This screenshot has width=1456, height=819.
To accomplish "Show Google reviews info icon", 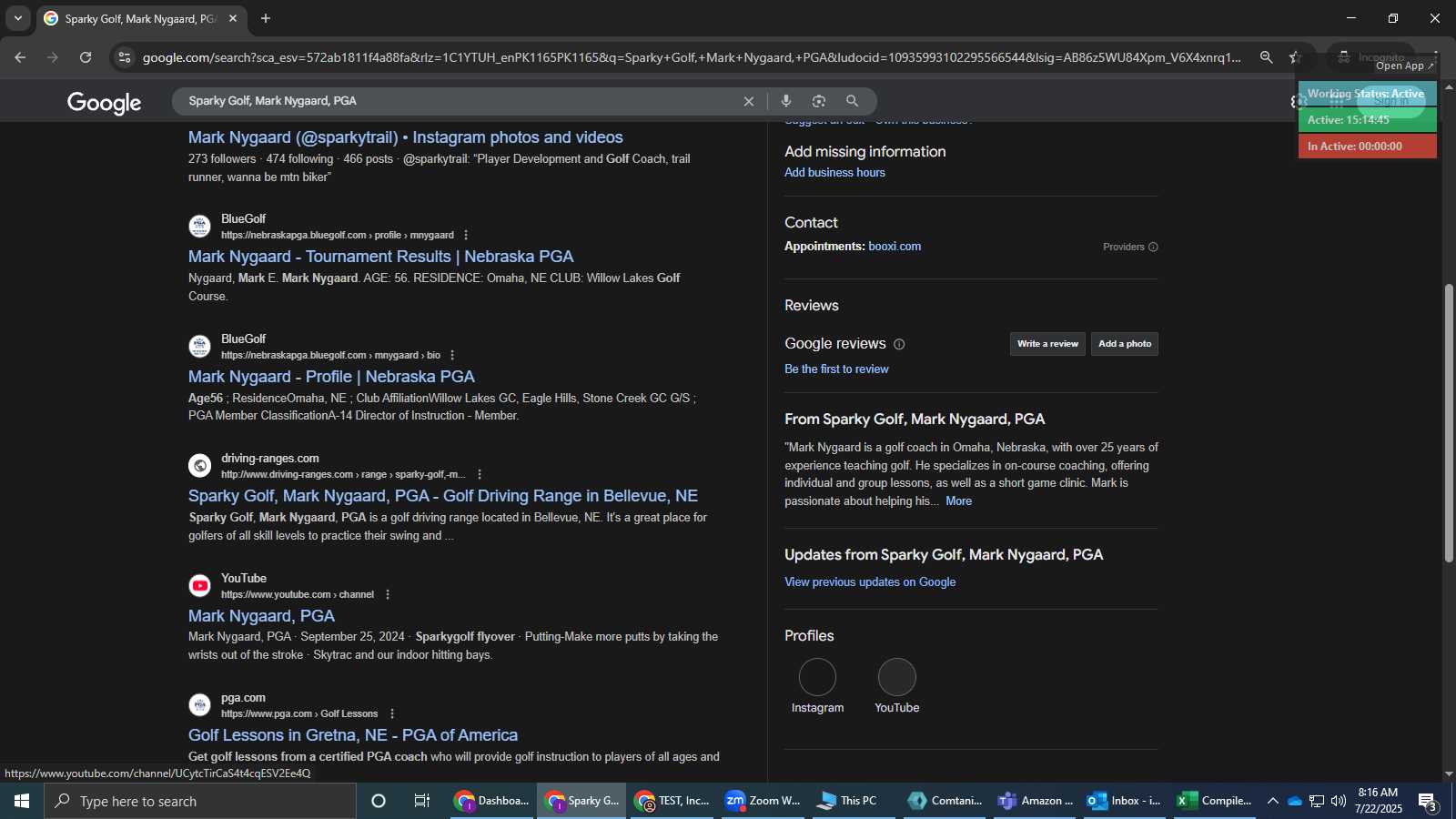I will click(x=899, y=344).
